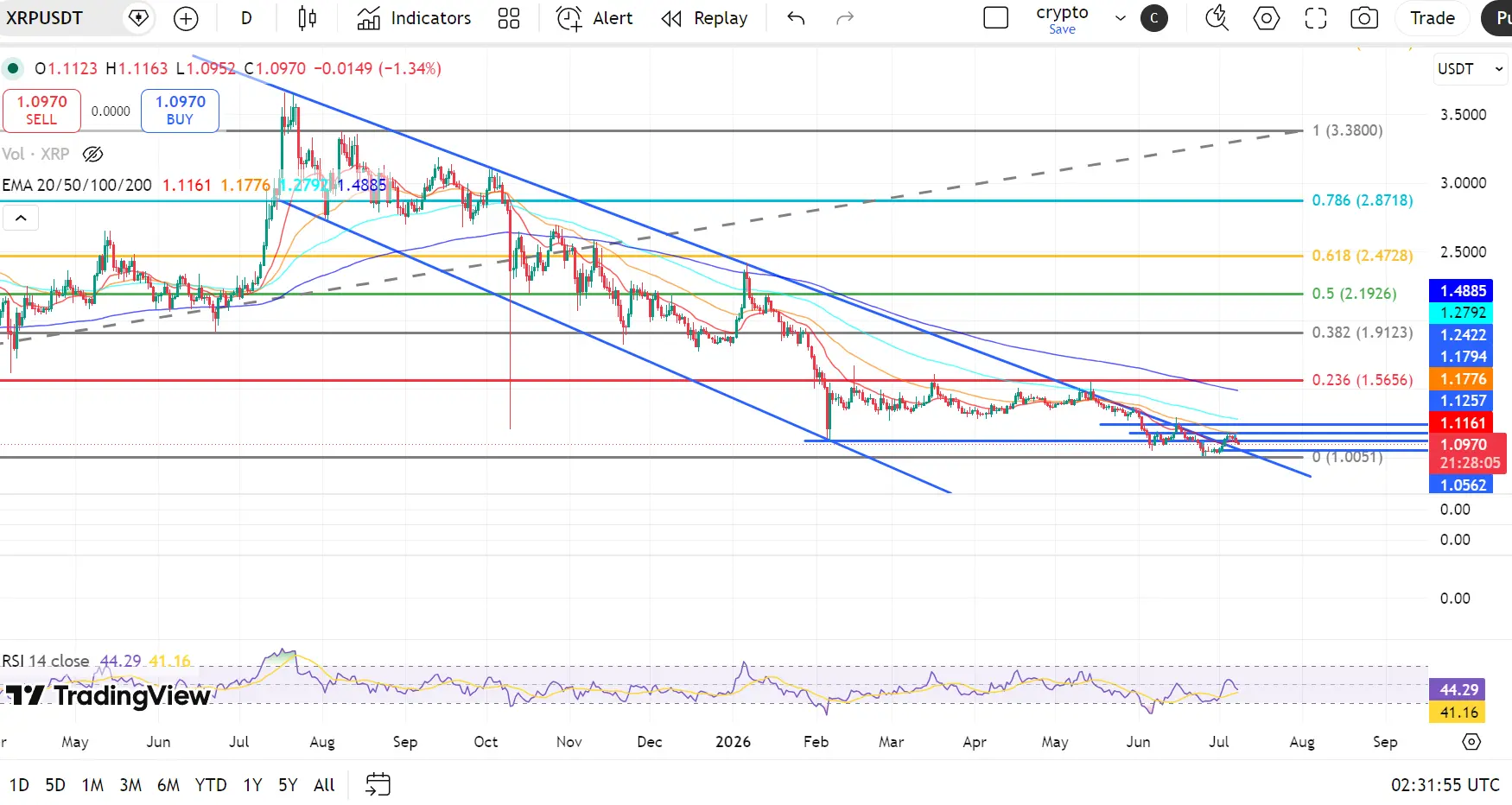
Task: Add a symbol with the plus circle icon
Action: 186,18
